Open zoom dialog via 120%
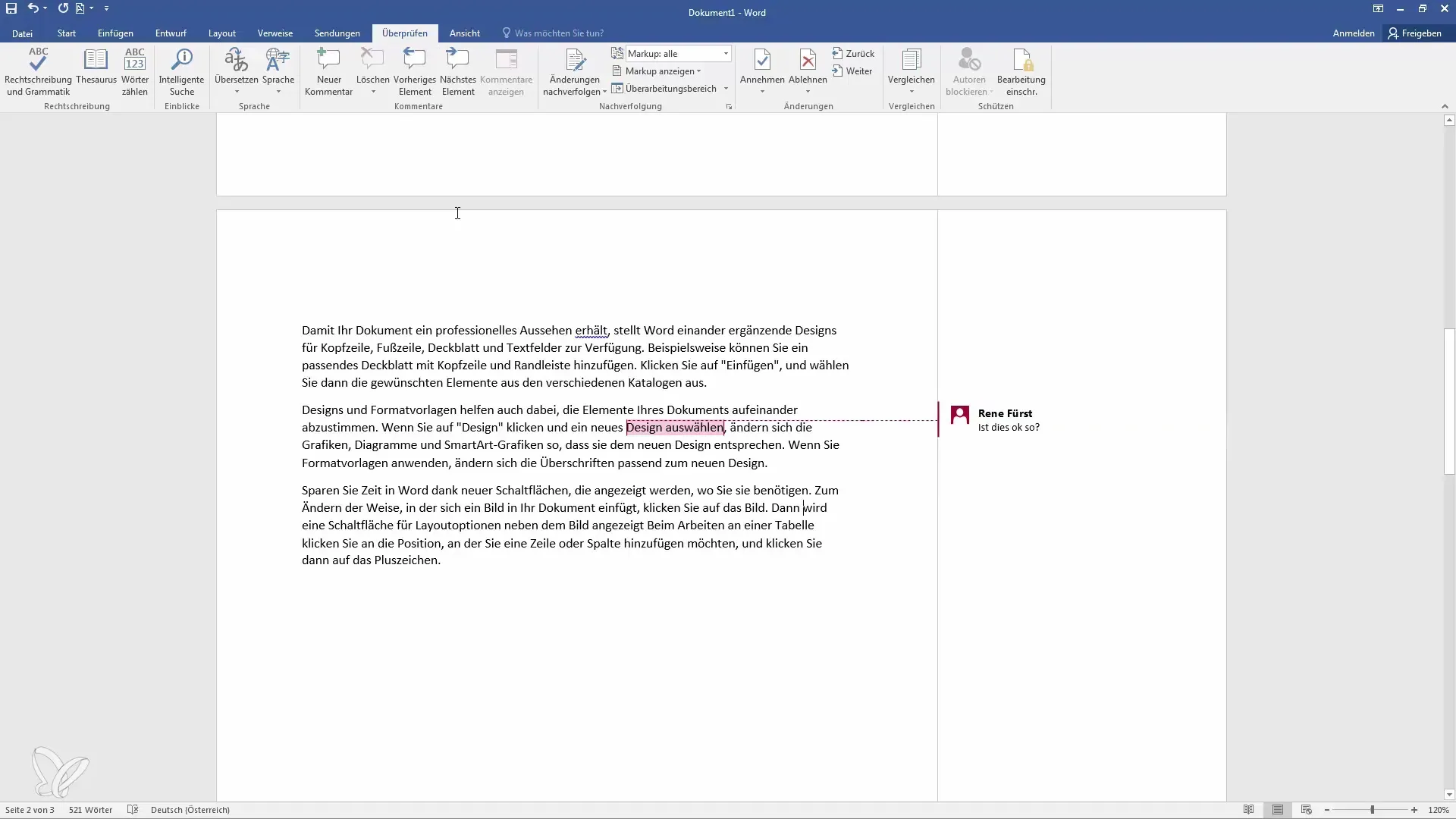 click(x=1438, y=810)
